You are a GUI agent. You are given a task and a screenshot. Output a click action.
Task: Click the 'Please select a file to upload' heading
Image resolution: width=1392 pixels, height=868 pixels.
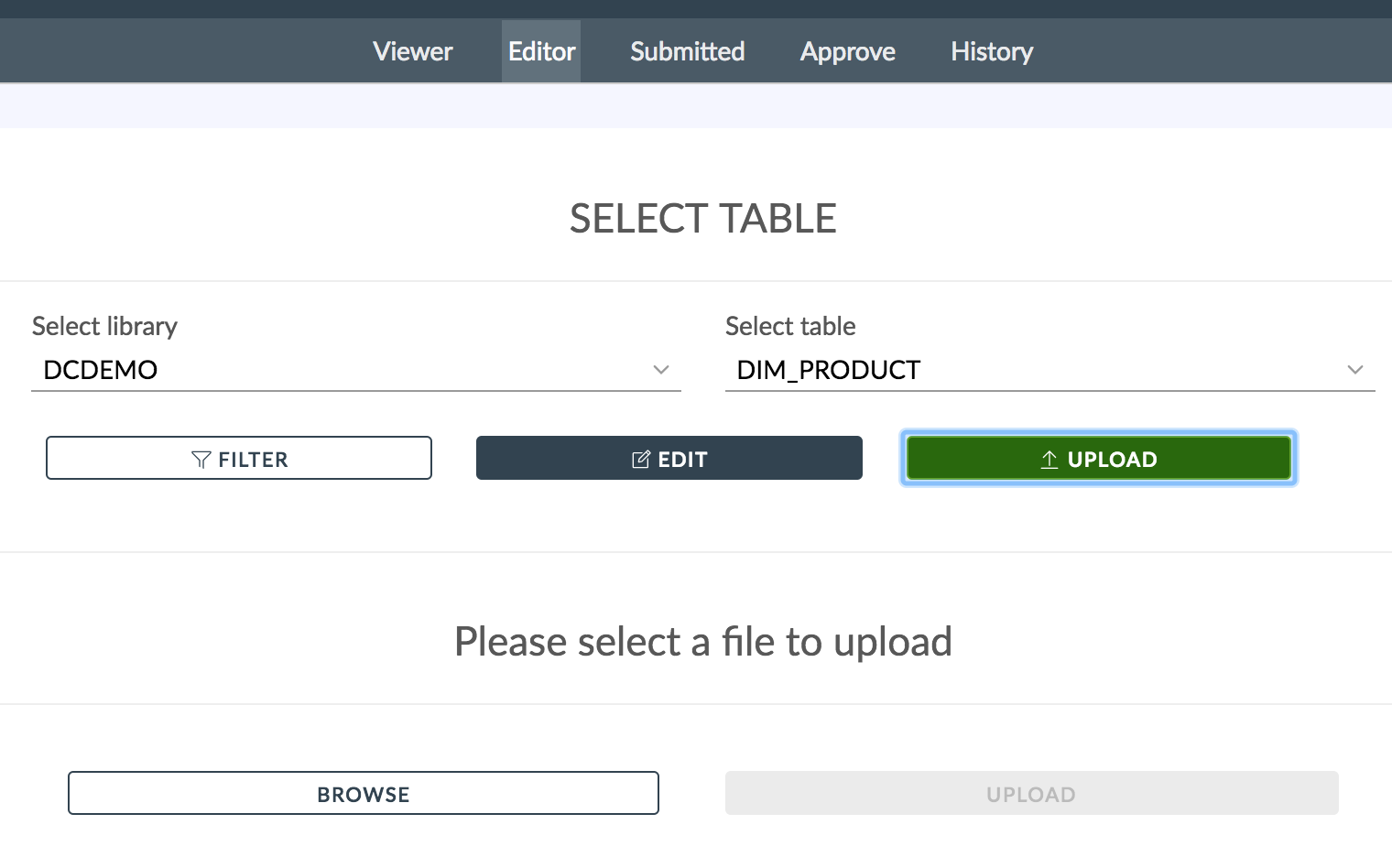pos(703,642)
